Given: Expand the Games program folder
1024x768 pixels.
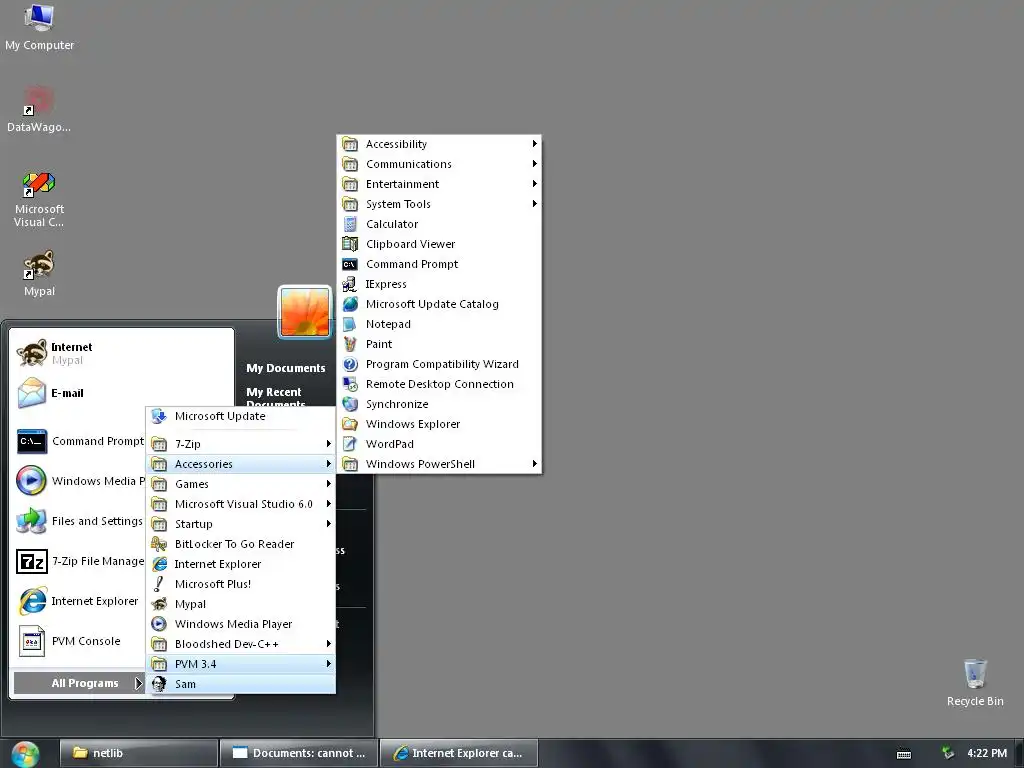Looking at the screenshot, I should (x=241, y=485).
